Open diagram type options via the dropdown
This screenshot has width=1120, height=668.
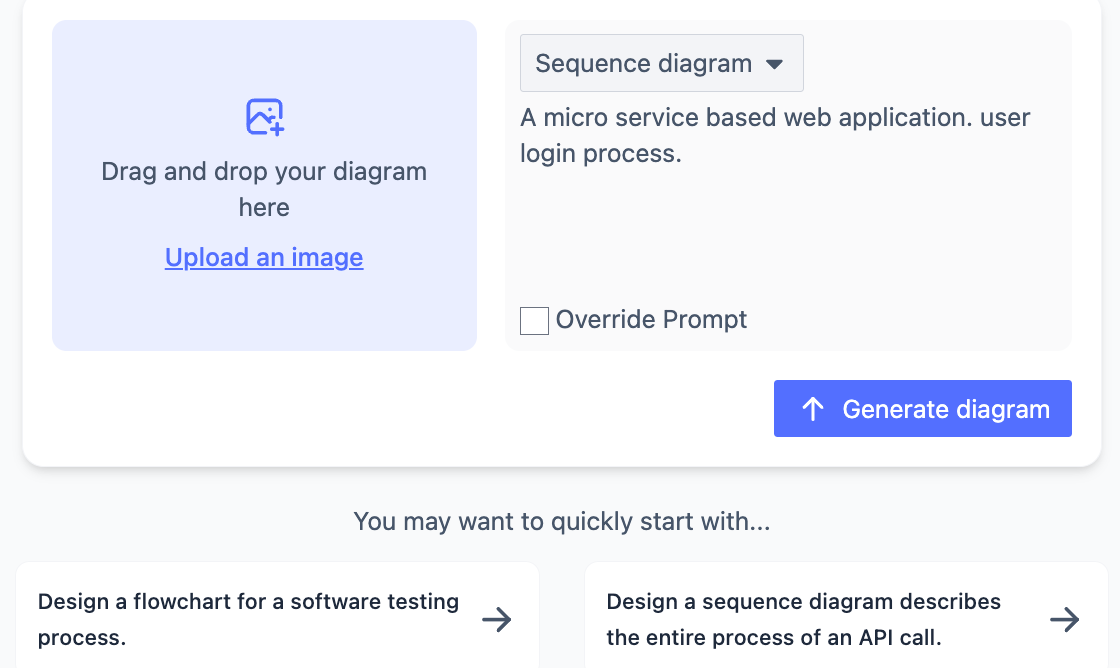661,62
